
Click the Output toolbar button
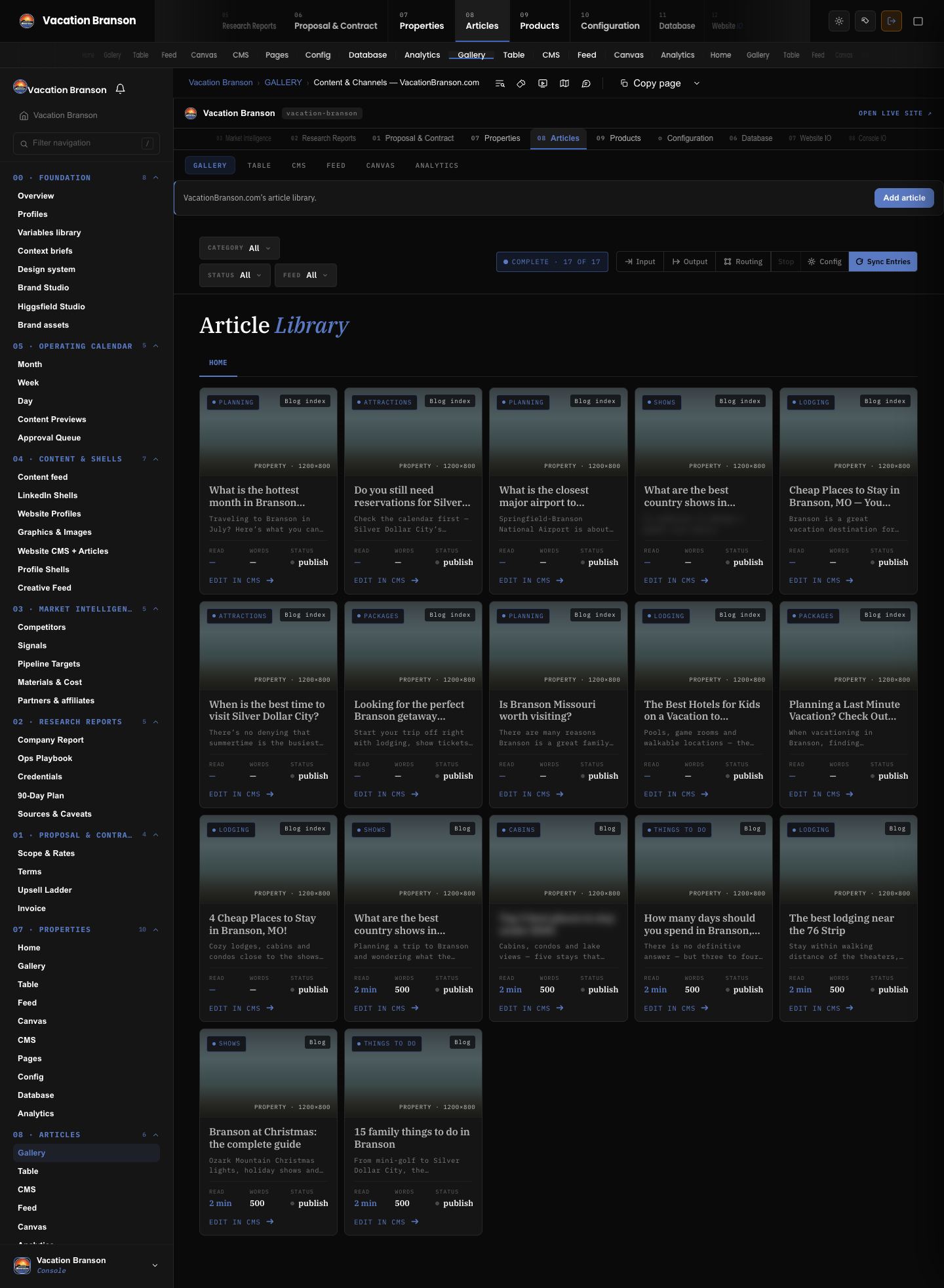[690, 262]
